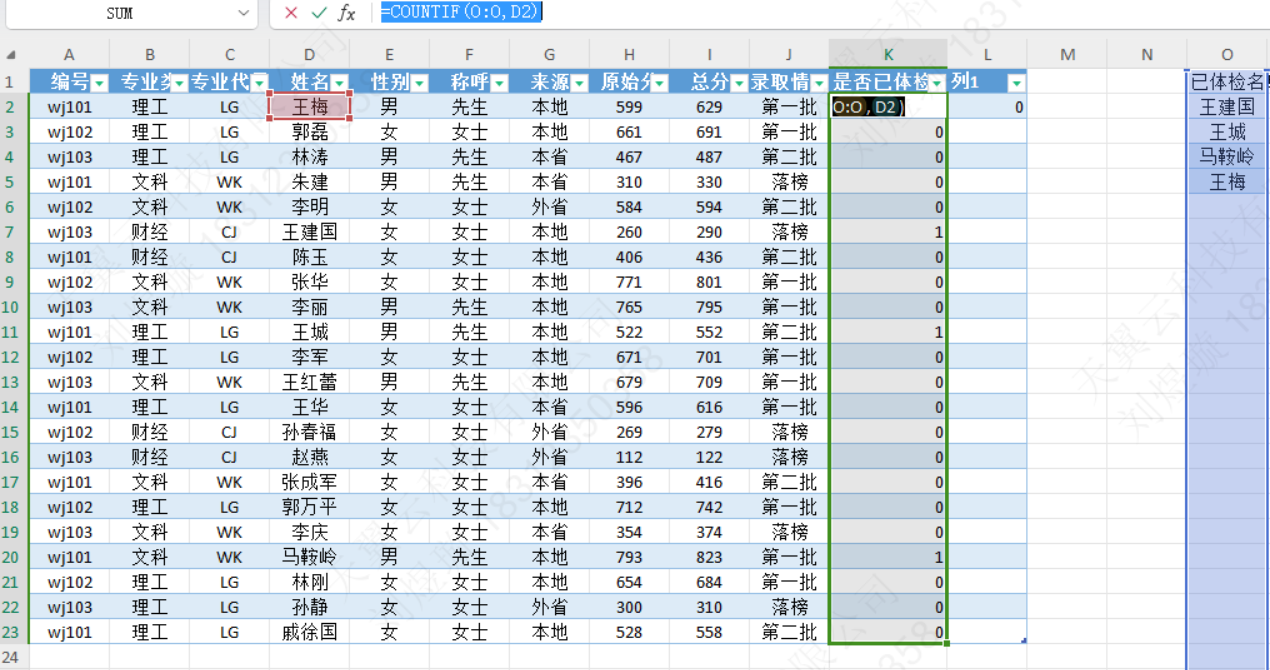Select the name cell 郭万平

[309, 507]
